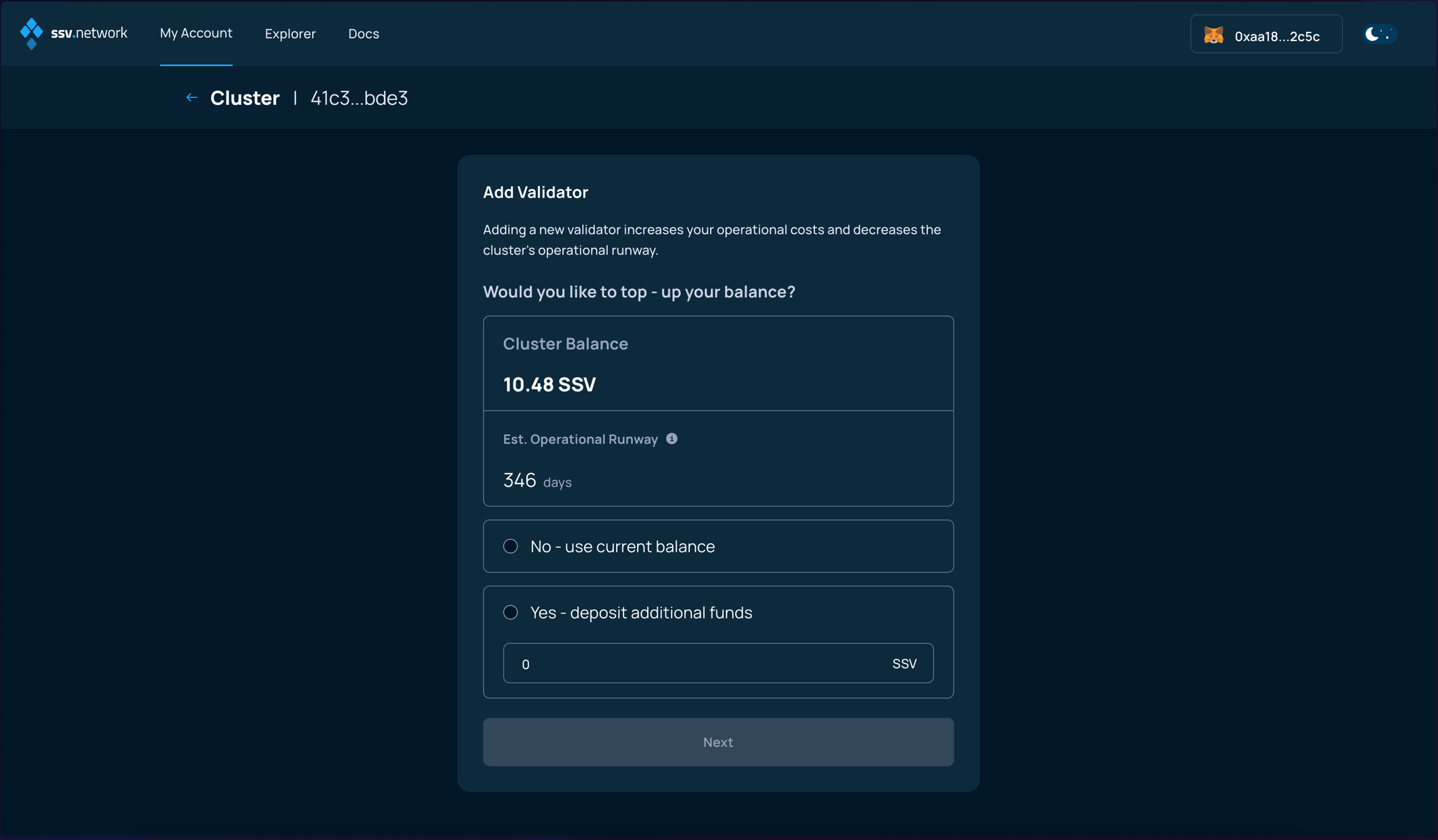The height and width of the screenshot is (840, 1438).
Task: Click the Cluster Balance label
Action: pos(565,344)
